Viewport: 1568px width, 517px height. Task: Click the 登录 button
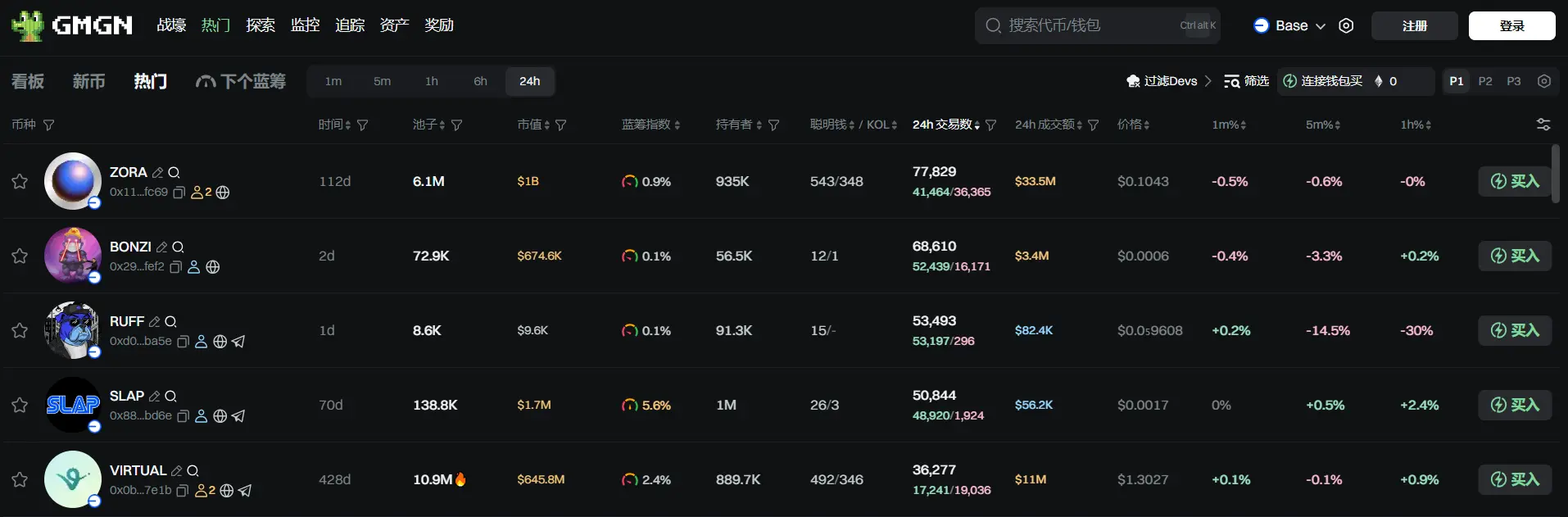tap(1512, 25)
